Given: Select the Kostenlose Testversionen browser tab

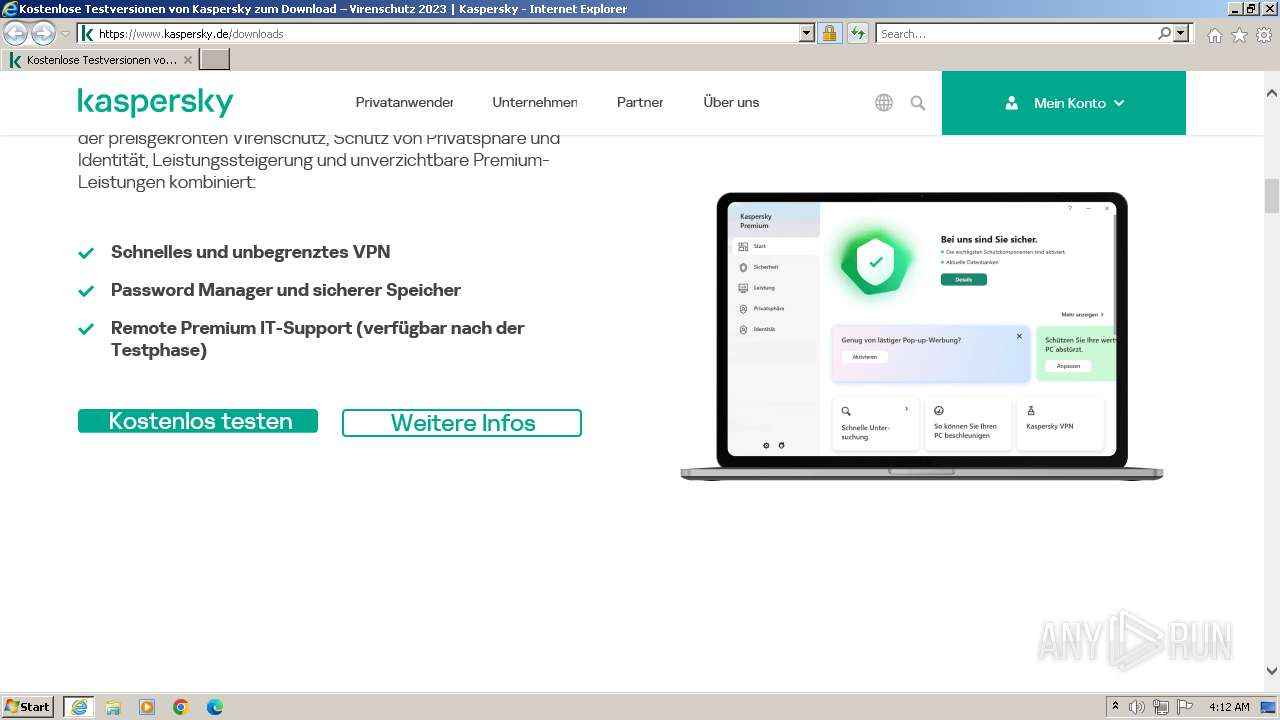Looking at the screenshot, I should 100,60.
